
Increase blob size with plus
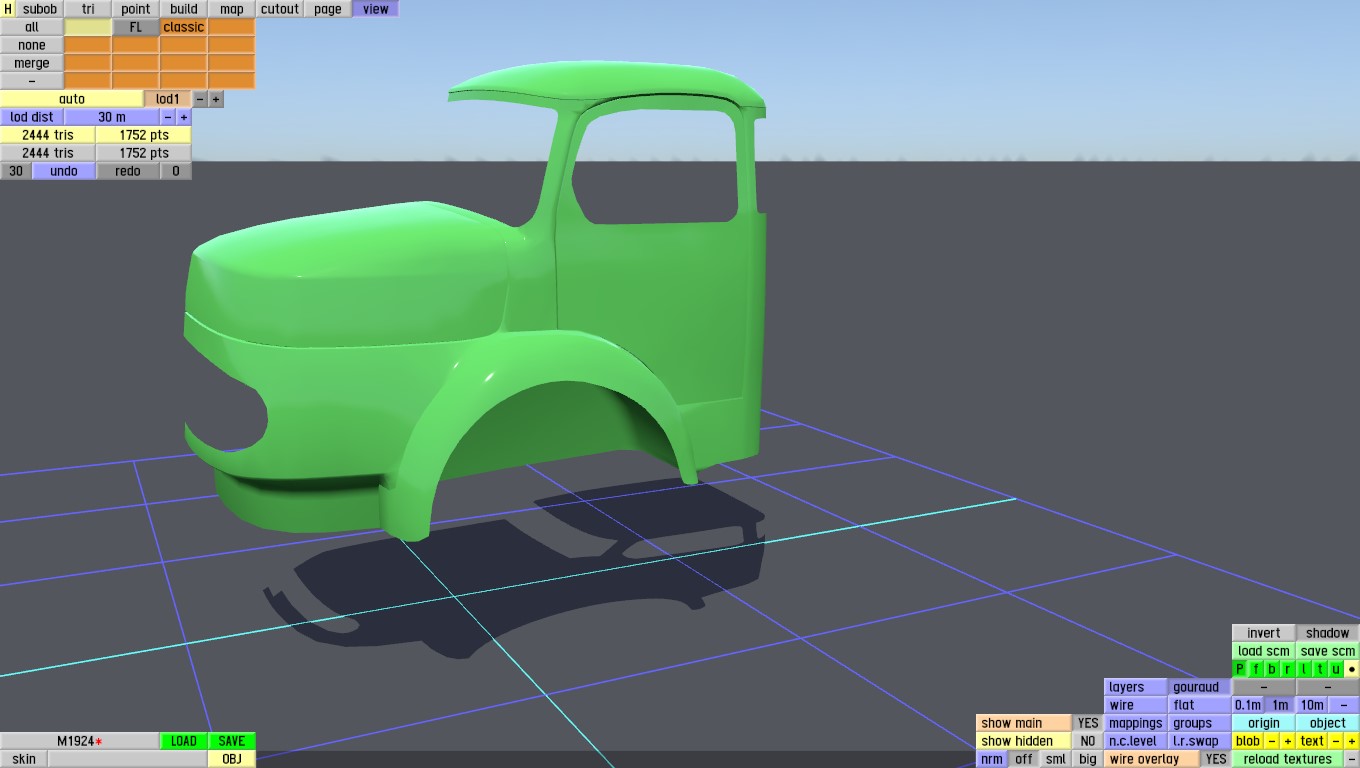point(1288,741)
